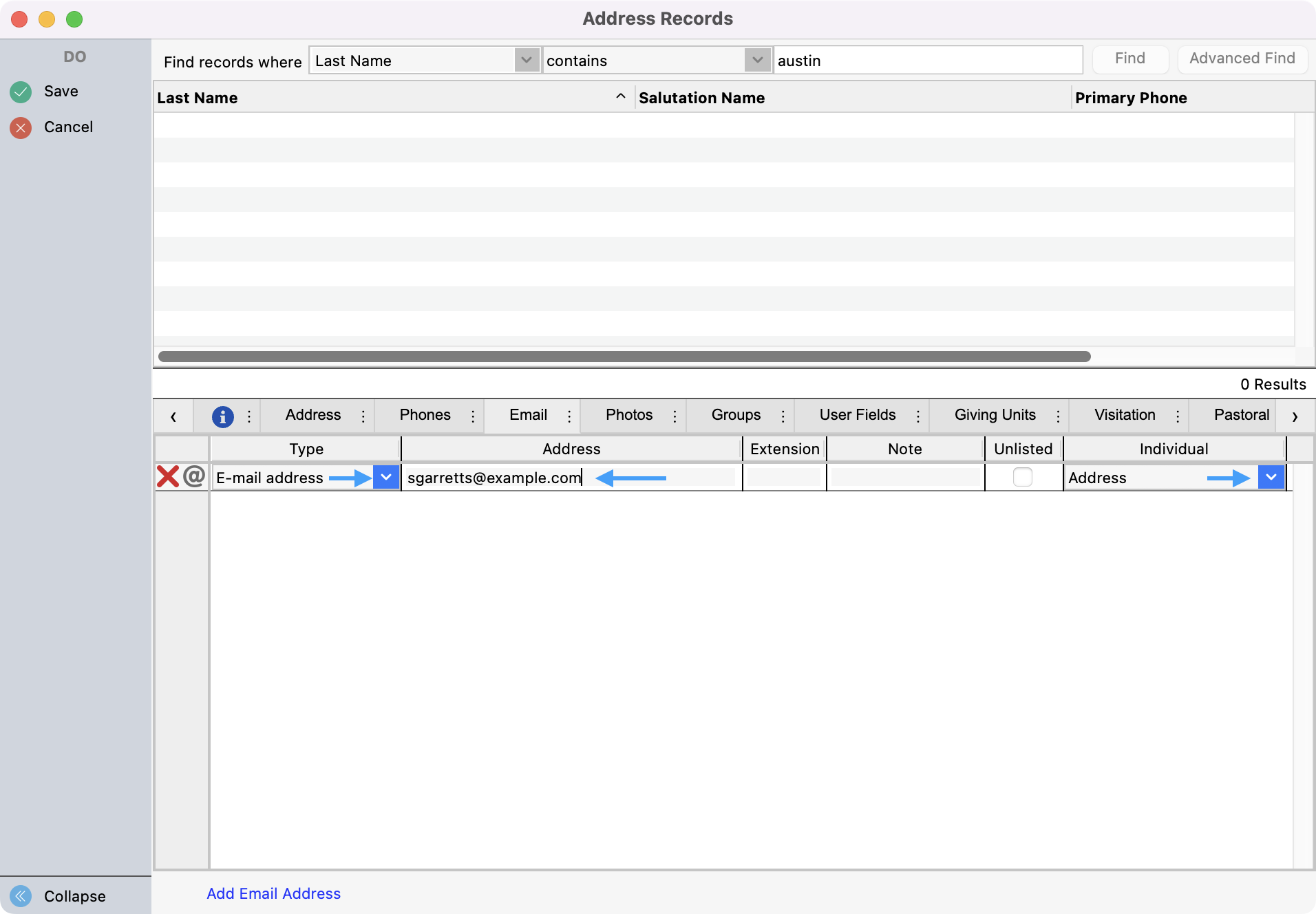Delete email row with red X icon
This screenshot has width=1316, height=914.
coord(167,477)
